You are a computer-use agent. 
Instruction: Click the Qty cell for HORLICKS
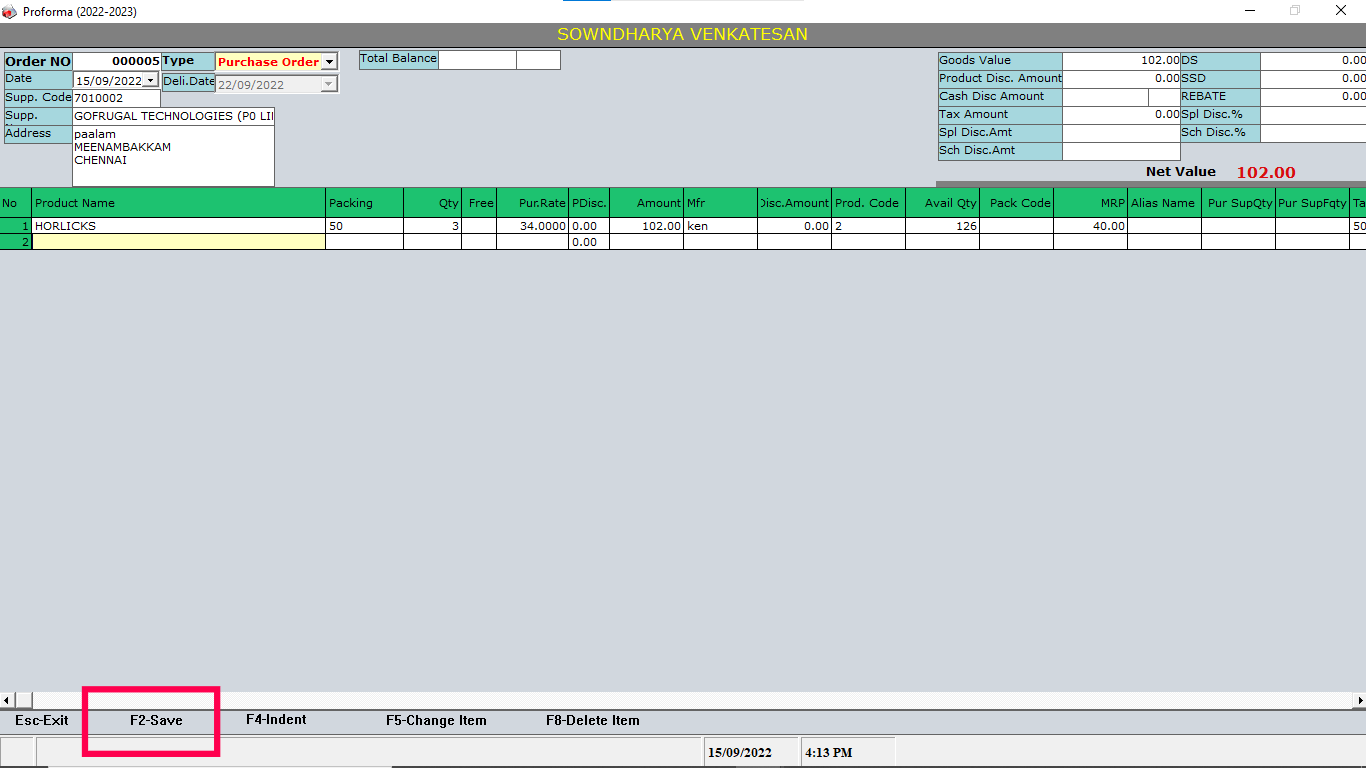433,226
